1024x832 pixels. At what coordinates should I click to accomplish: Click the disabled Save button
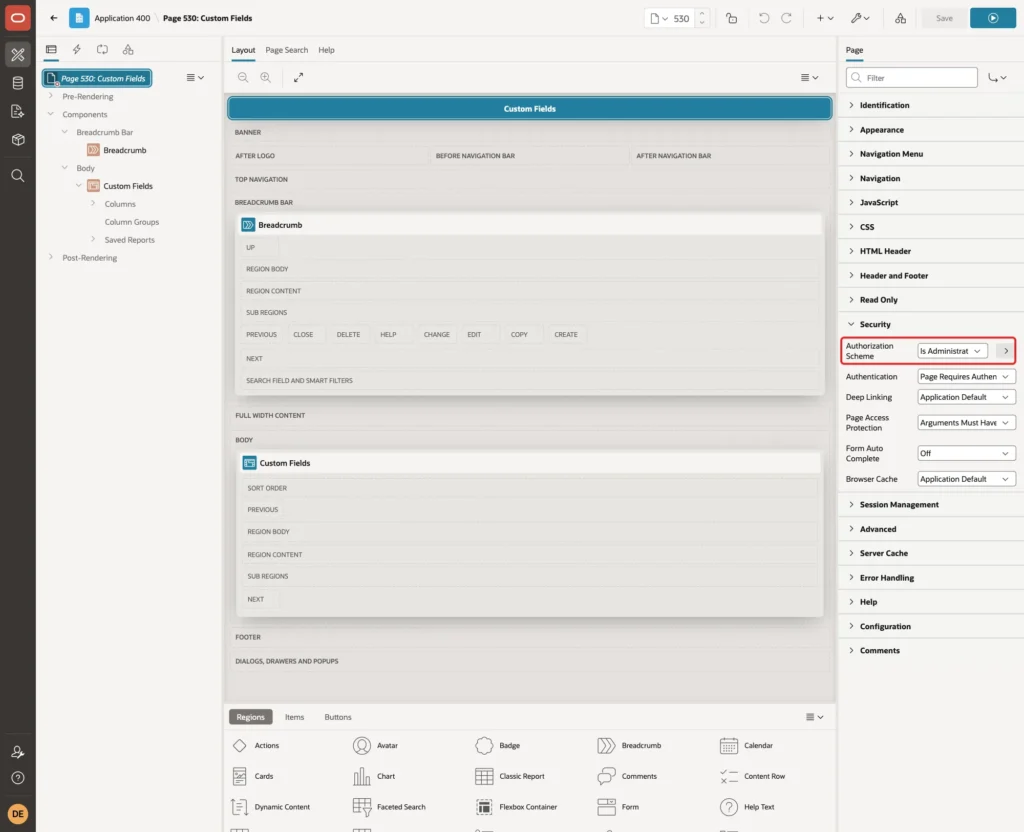click(944, 18)
